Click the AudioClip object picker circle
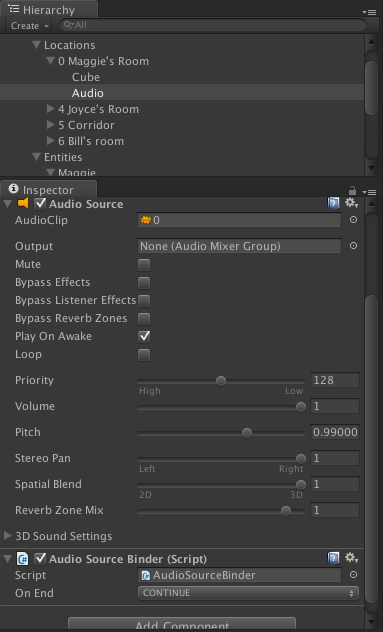The image size is (383, 632). [x=353, y=220]
